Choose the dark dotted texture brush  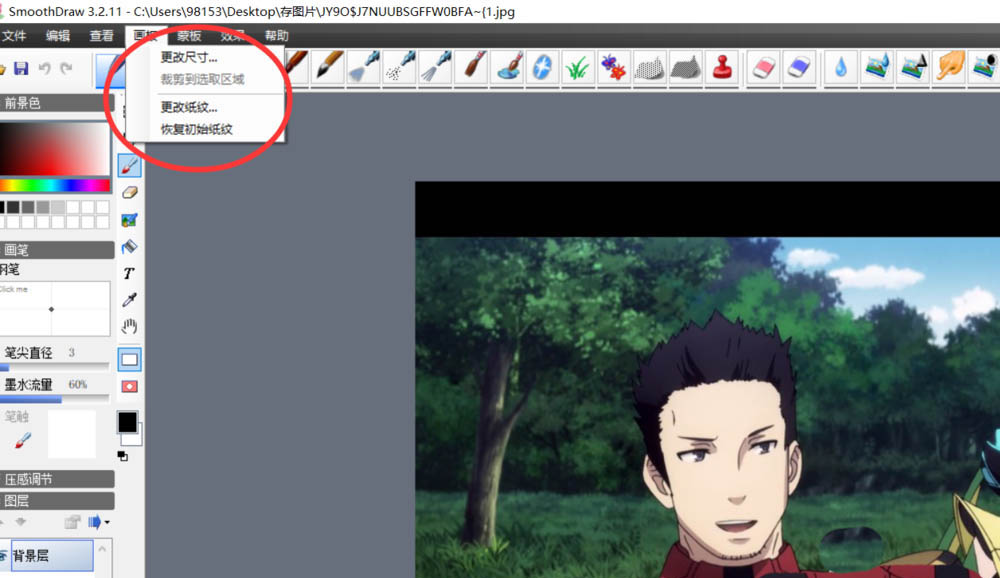pyautogui.click(x=685, y=66)
